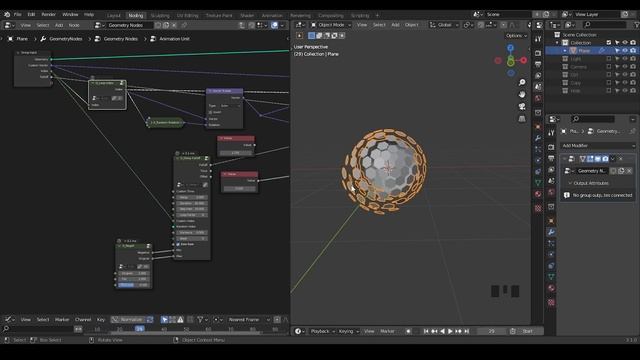640x360 pixels.
Task: Click the pan view hand icon
Action: pos(522,94)
